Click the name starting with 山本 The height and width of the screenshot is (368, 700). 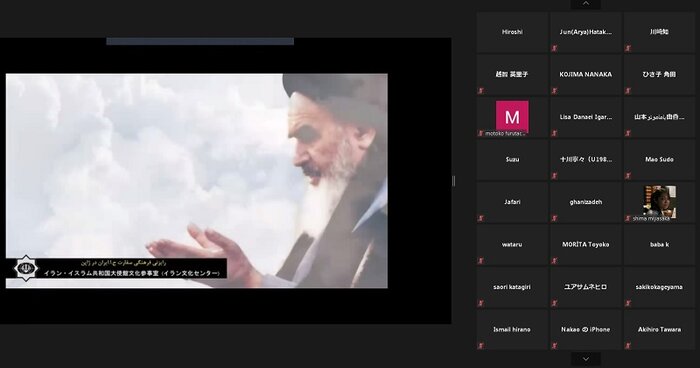click(x=659, y=117)
